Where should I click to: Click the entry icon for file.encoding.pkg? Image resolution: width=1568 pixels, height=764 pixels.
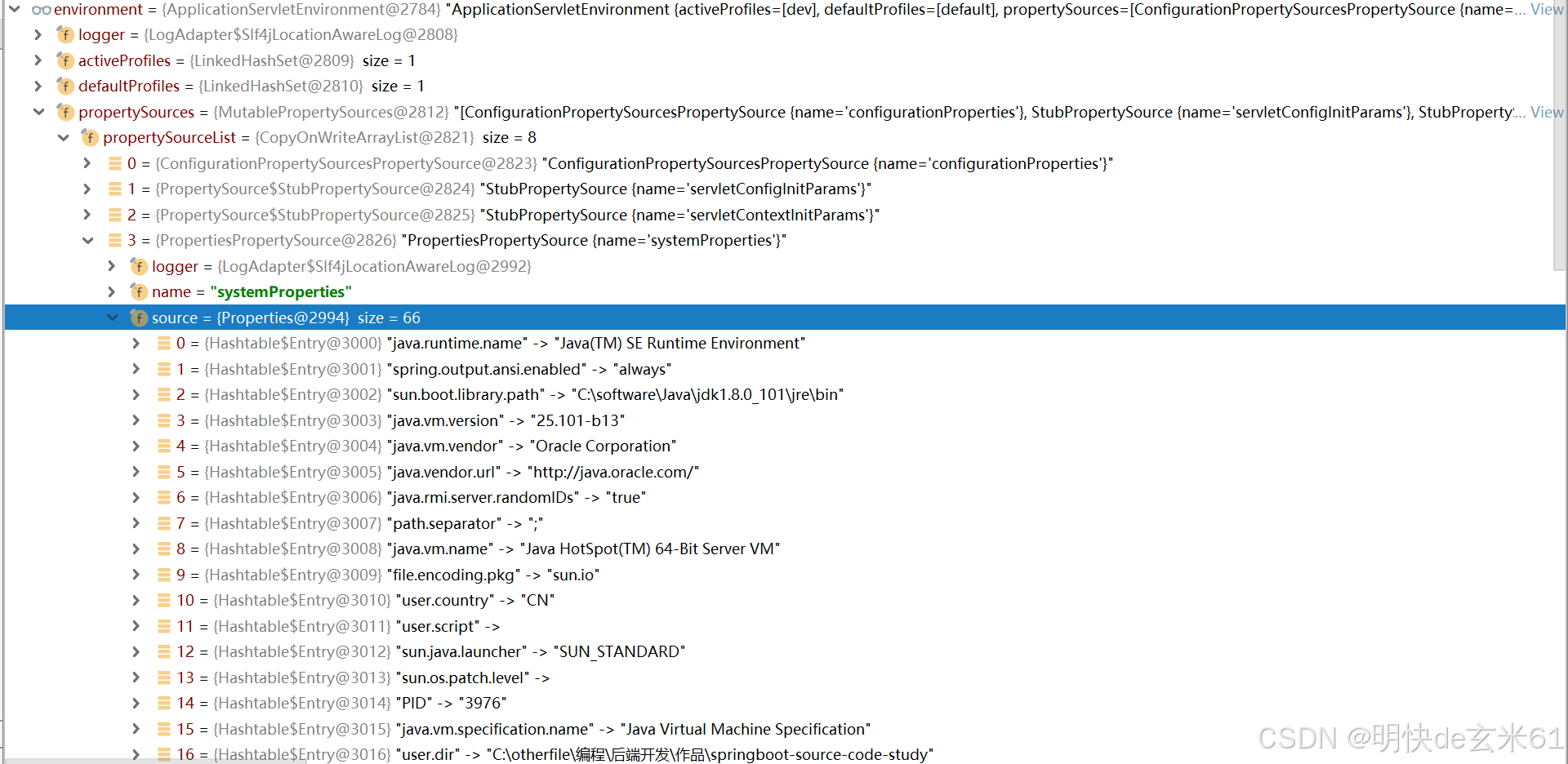pos(164,575)
